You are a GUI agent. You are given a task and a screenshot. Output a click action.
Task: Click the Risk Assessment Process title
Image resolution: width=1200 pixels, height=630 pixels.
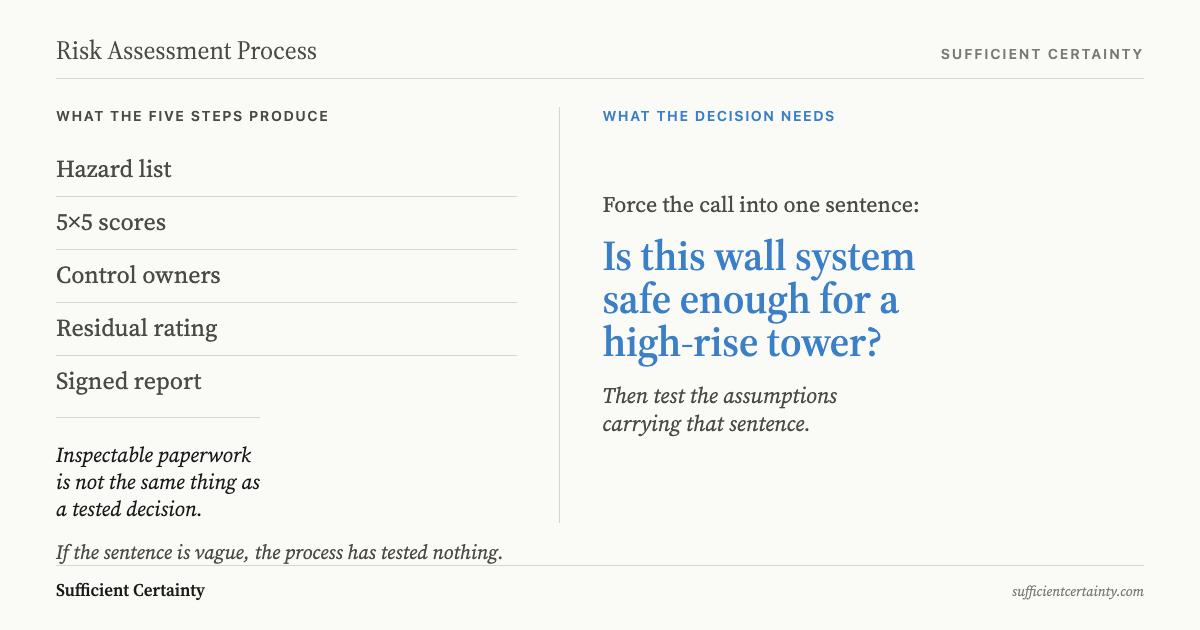click(x=186, y=51)
